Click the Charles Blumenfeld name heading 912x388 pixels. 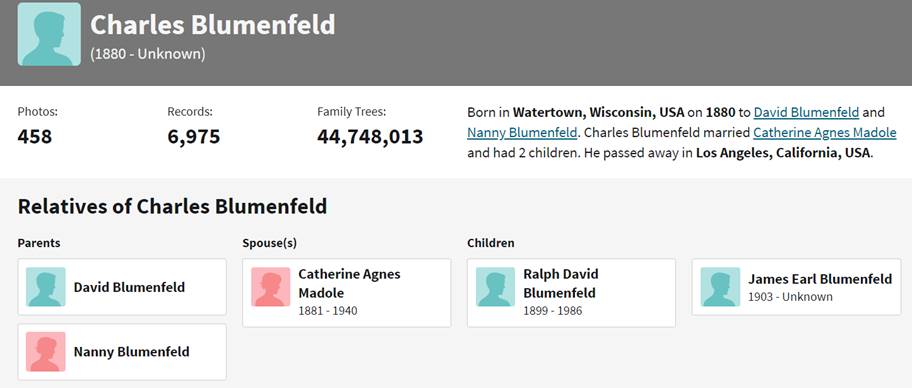(213, 25)
